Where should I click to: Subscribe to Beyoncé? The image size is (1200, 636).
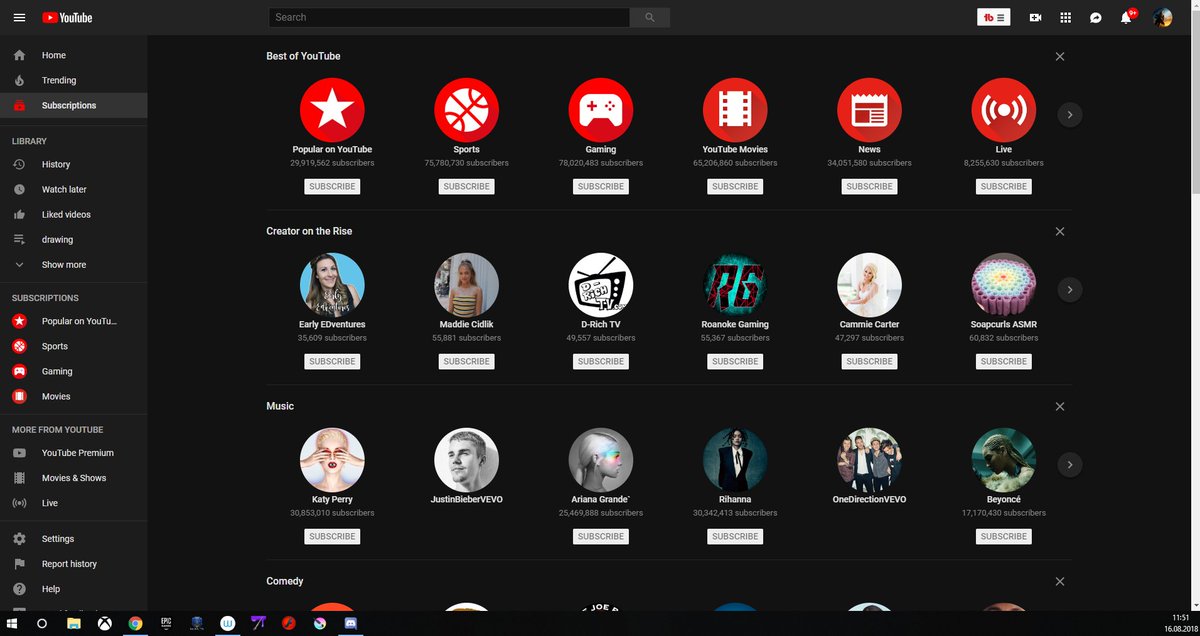pos(1004,536)
